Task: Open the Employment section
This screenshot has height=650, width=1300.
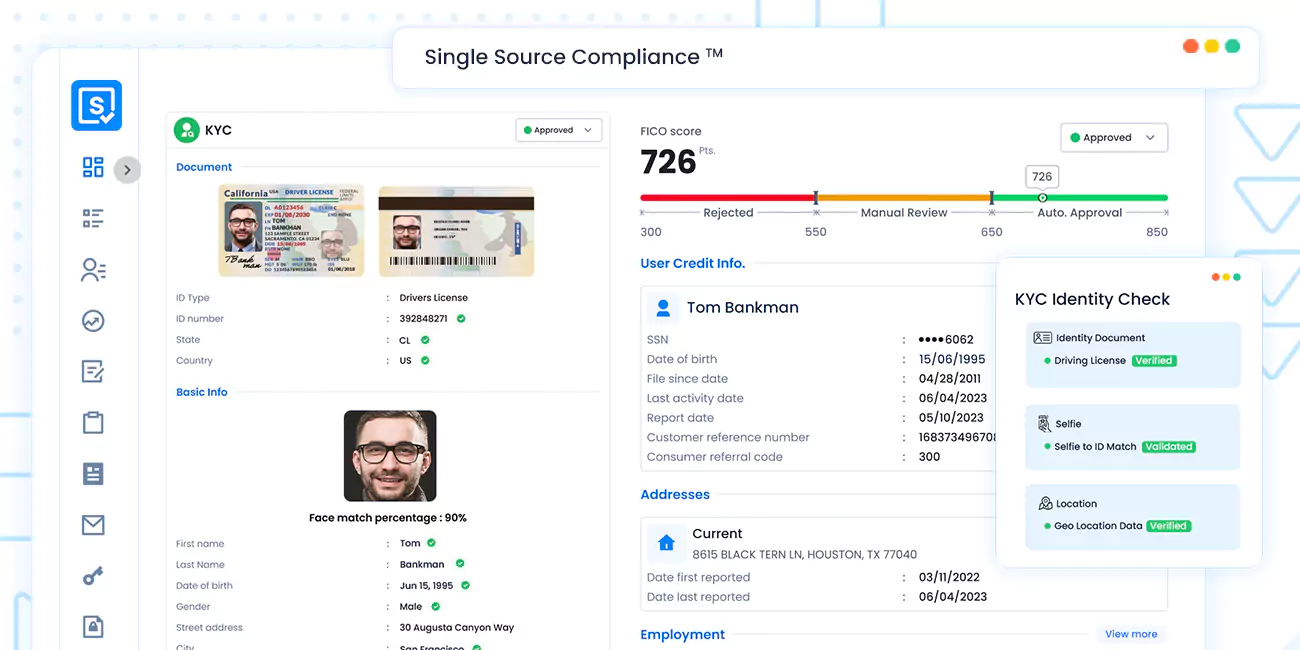Action: pos(682,634)
